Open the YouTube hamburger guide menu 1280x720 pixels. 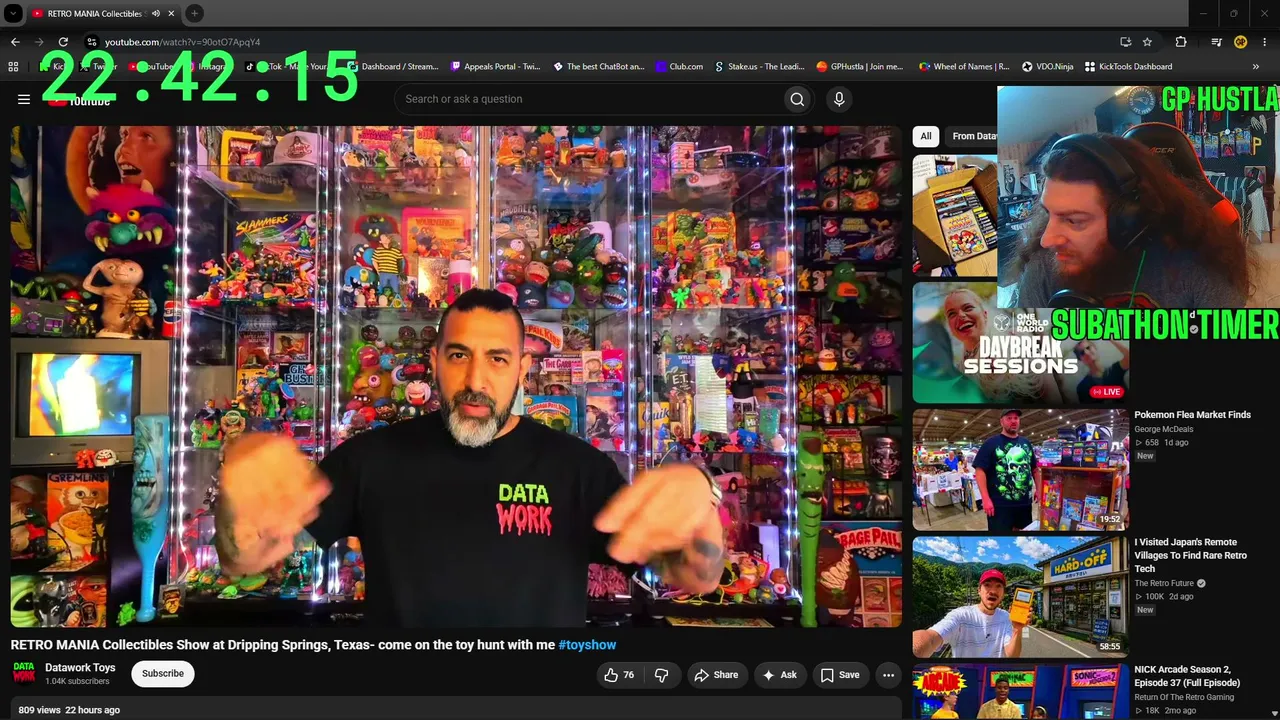24,99
